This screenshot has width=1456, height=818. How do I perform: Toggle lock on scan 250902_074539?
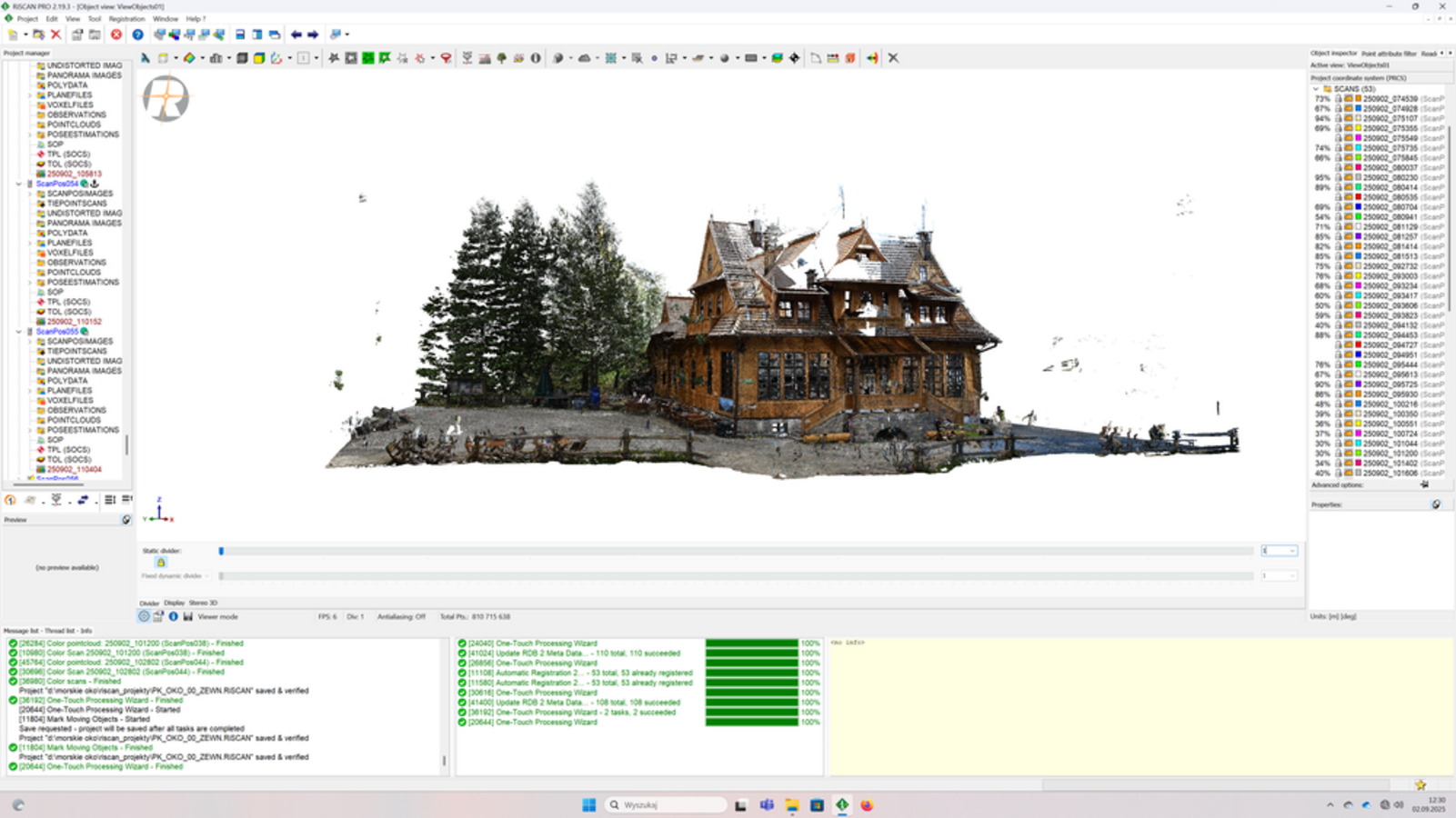click(x=1338, y=99)
